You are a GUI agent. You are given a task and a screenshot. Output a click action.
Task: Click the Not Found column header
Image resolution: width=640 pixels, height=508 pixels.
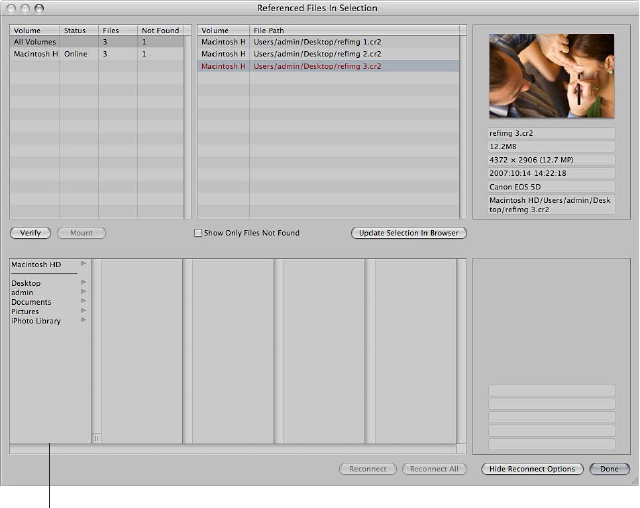click(160, 30)
